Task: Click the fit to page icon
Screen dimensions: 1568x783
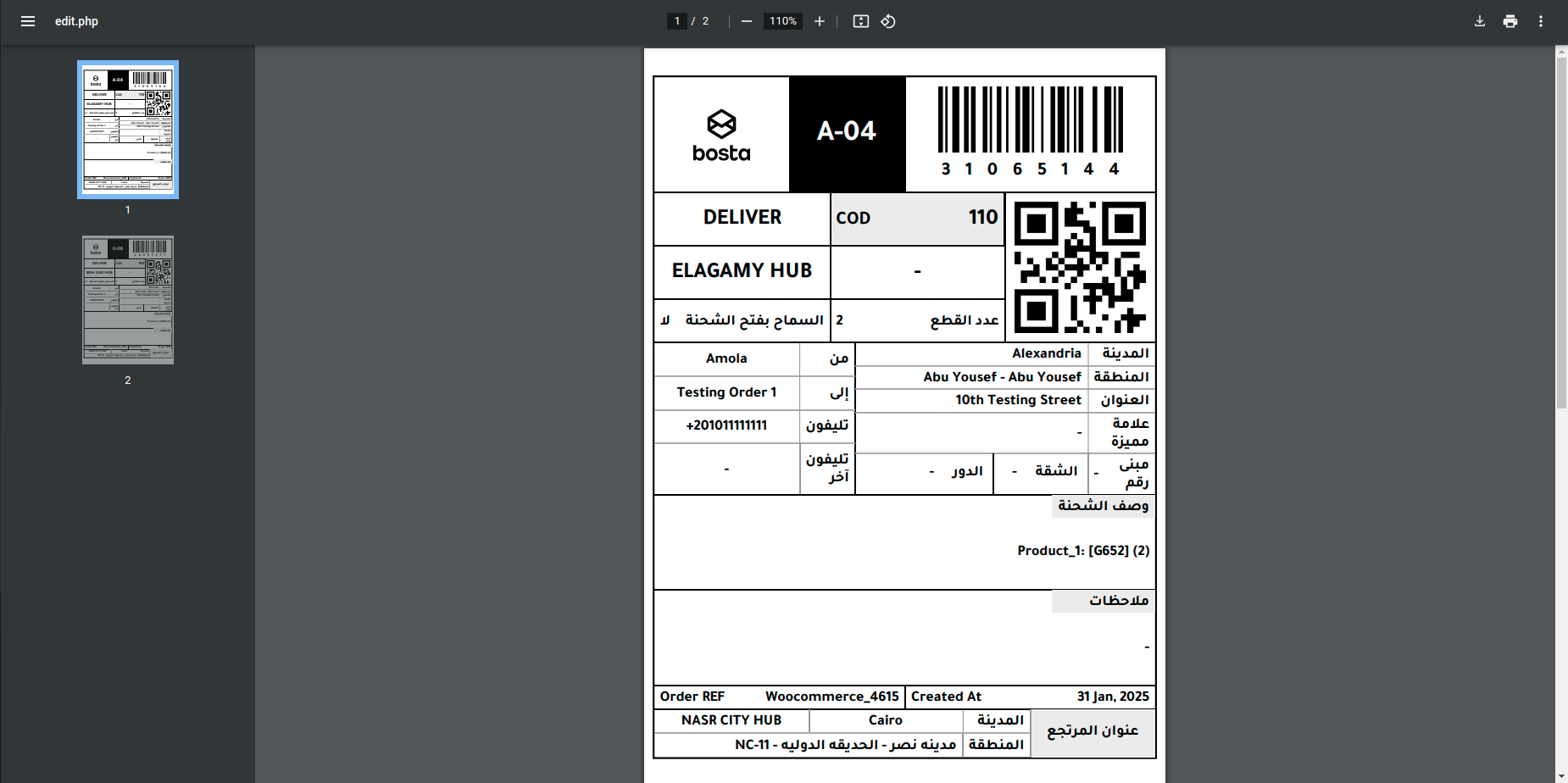Action: pos(861,21)
